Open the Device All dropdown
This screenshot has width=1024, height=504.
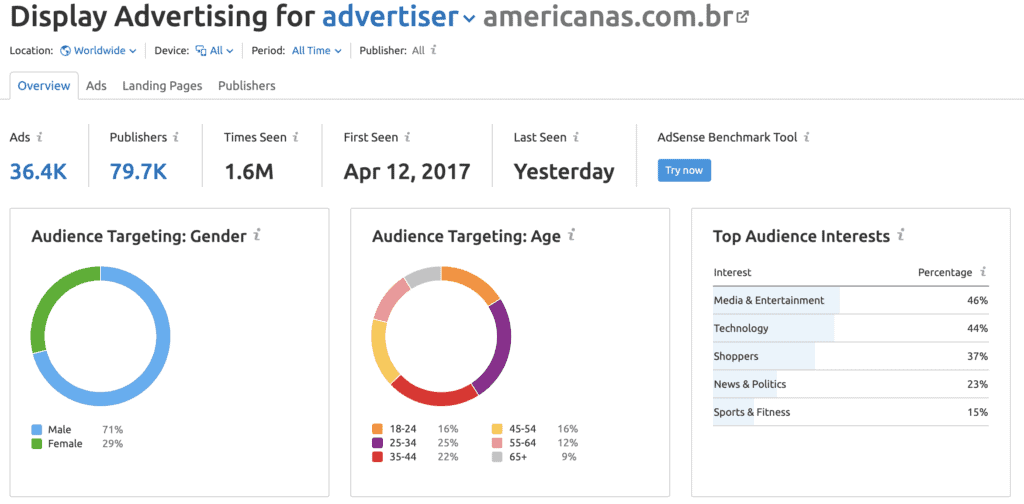214,50
